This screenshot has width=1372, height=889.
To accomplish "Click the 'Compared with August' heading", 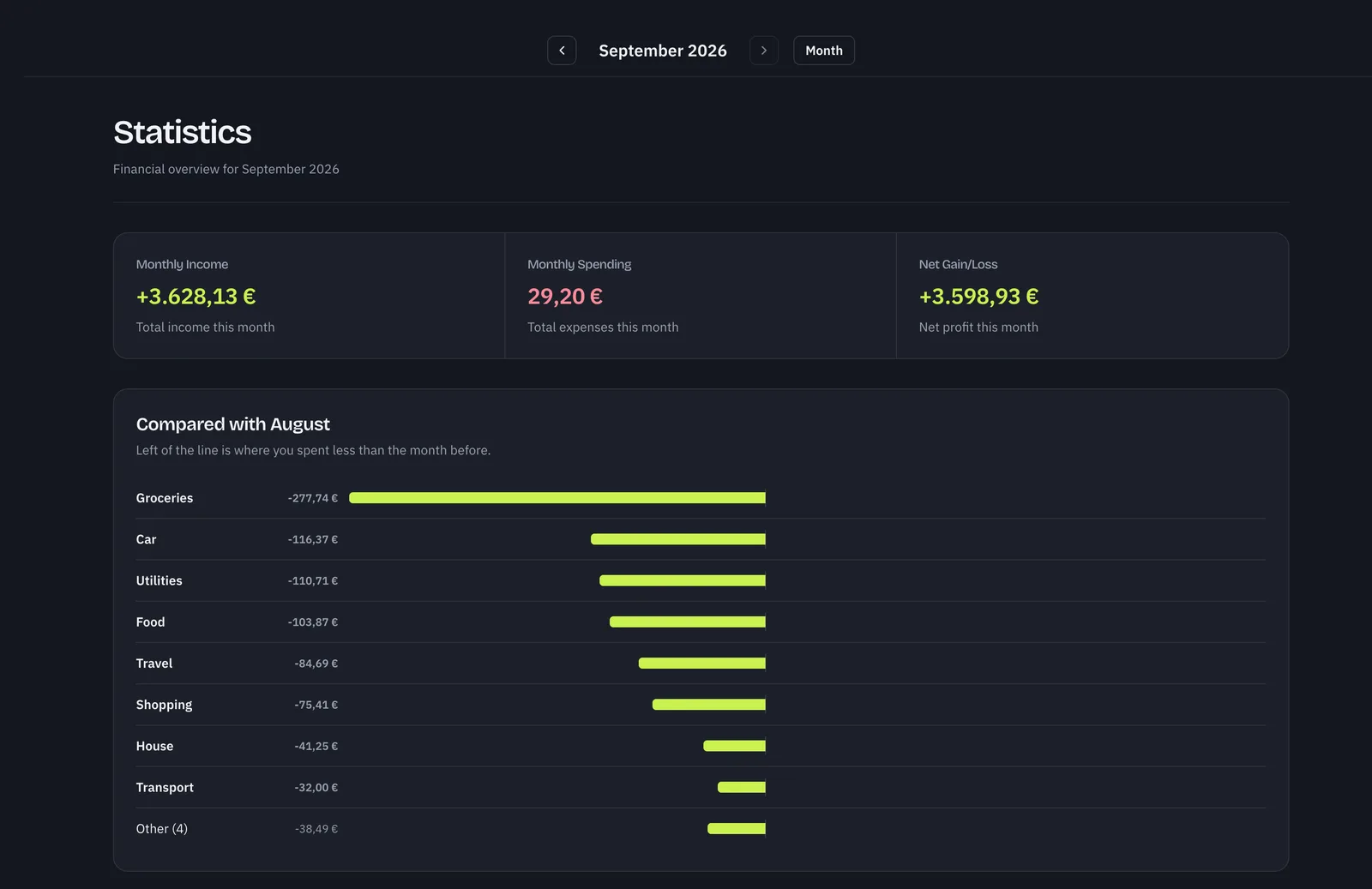I will pyautogui.click(x=232, y=424).
